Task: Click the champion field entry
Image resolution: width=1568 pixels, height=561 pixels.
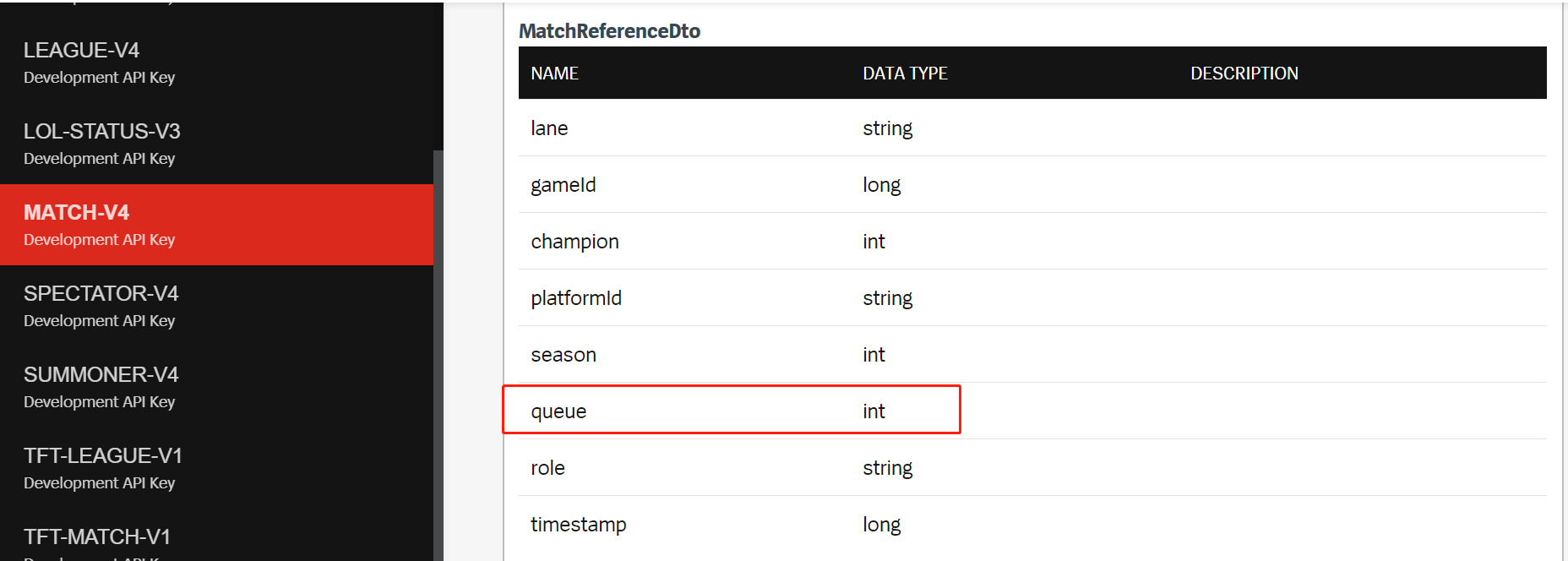Action: point(574,241)
